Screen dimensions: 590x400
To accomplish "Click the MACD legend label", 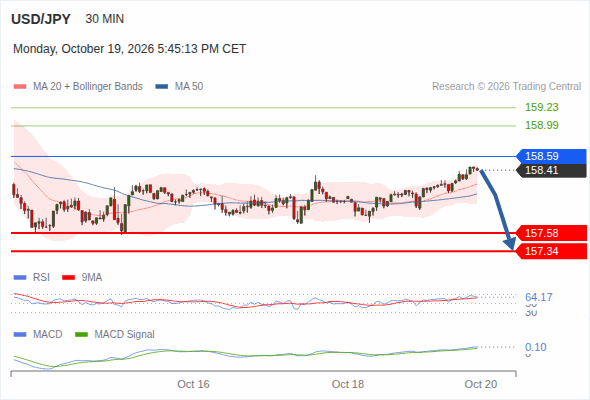I will 47,335.
